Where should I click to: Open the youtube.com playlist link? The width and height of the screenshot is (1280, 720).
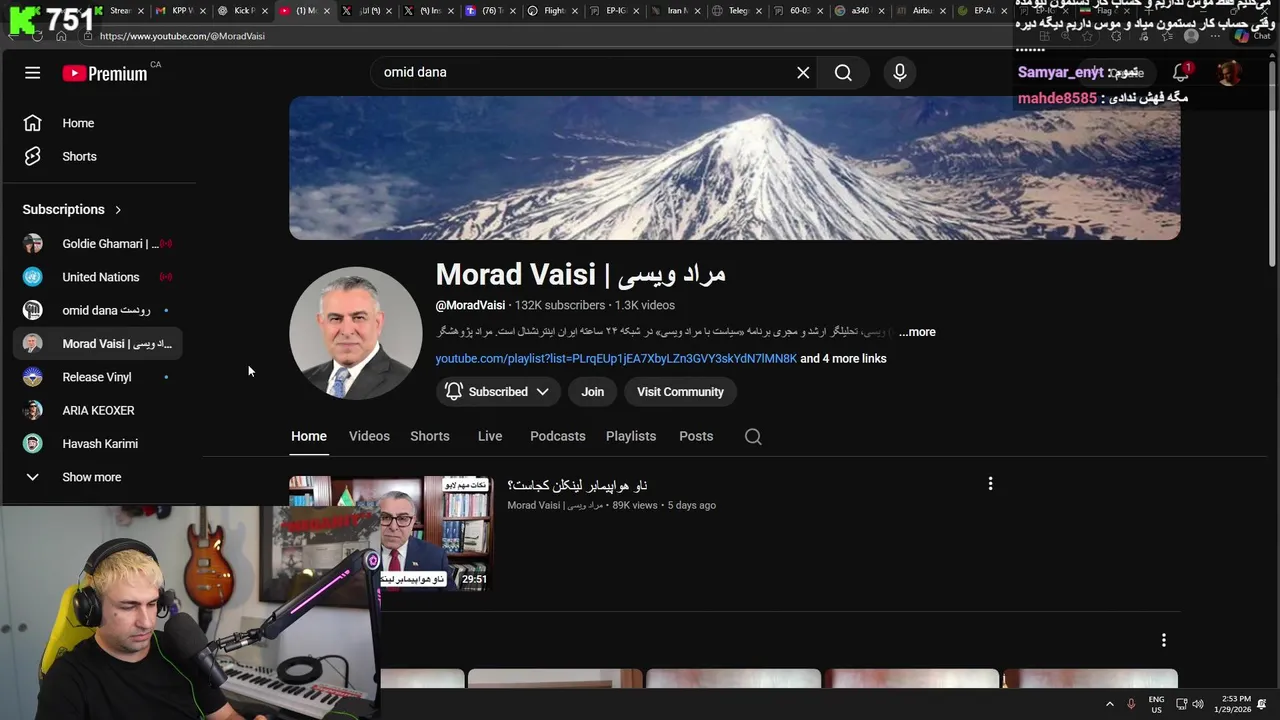616,358
